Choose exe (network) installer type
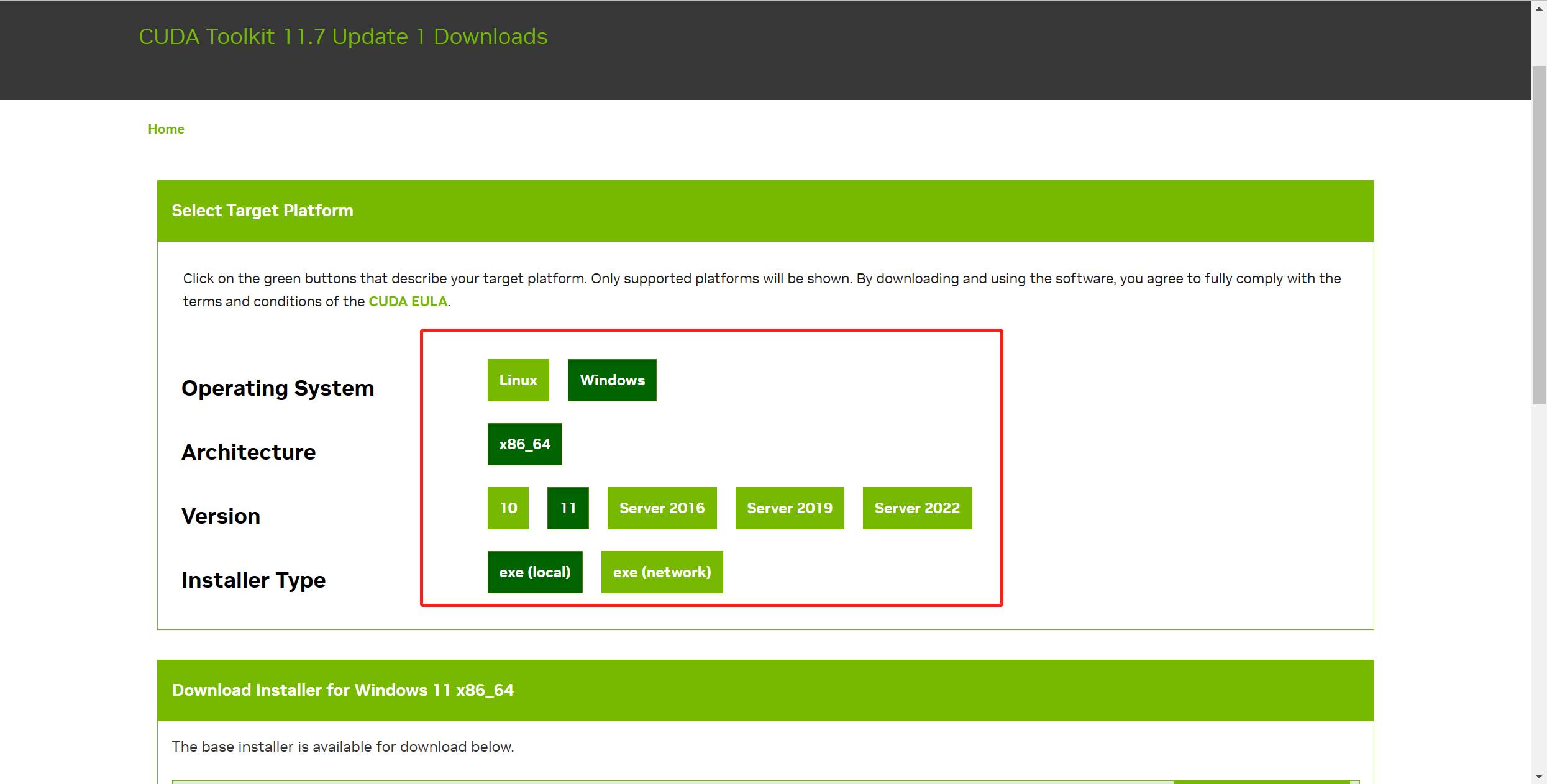 [x=662, y=572]
